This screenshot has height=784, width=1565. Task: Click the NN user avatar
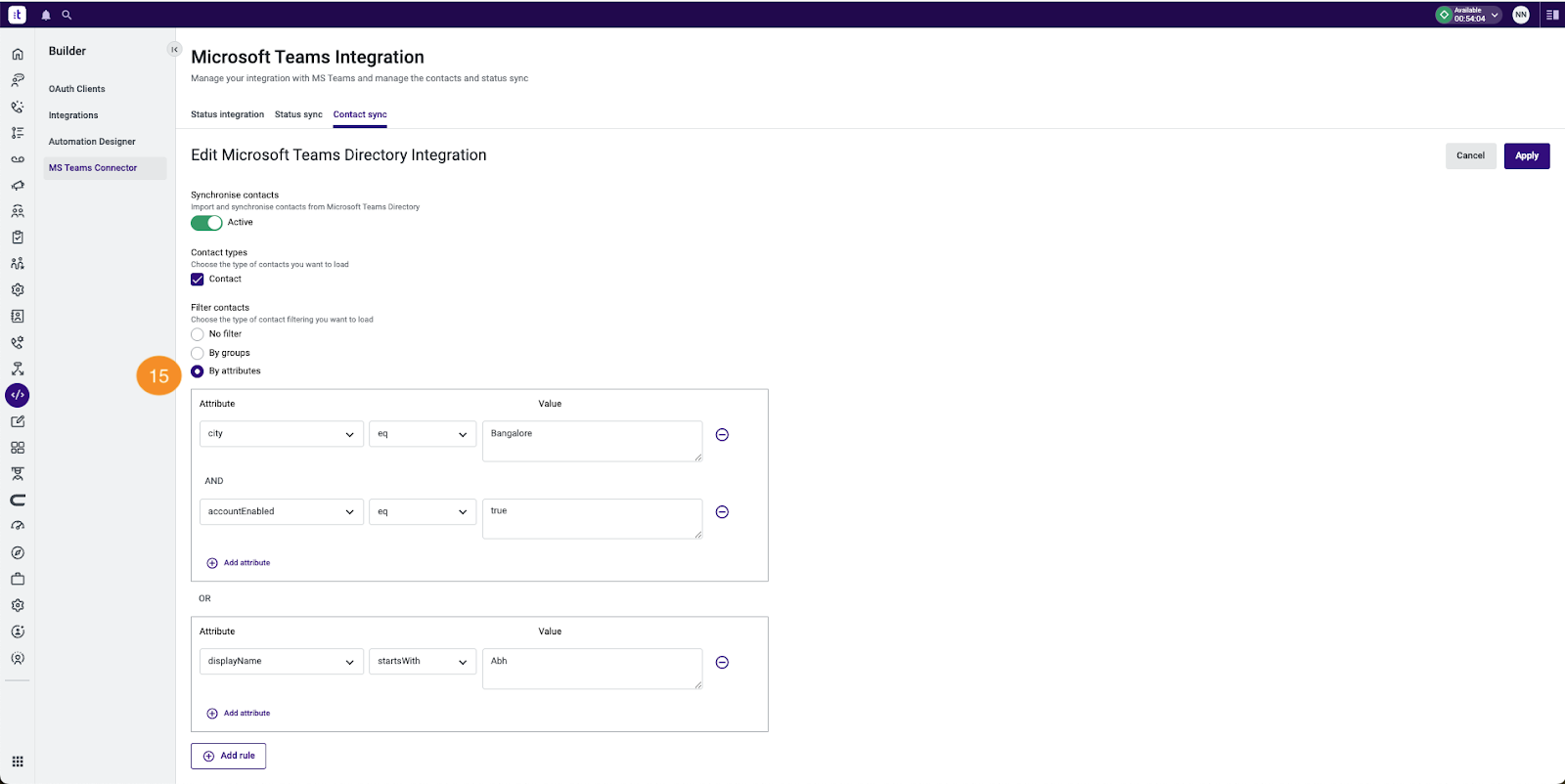tap(1521, 15)
